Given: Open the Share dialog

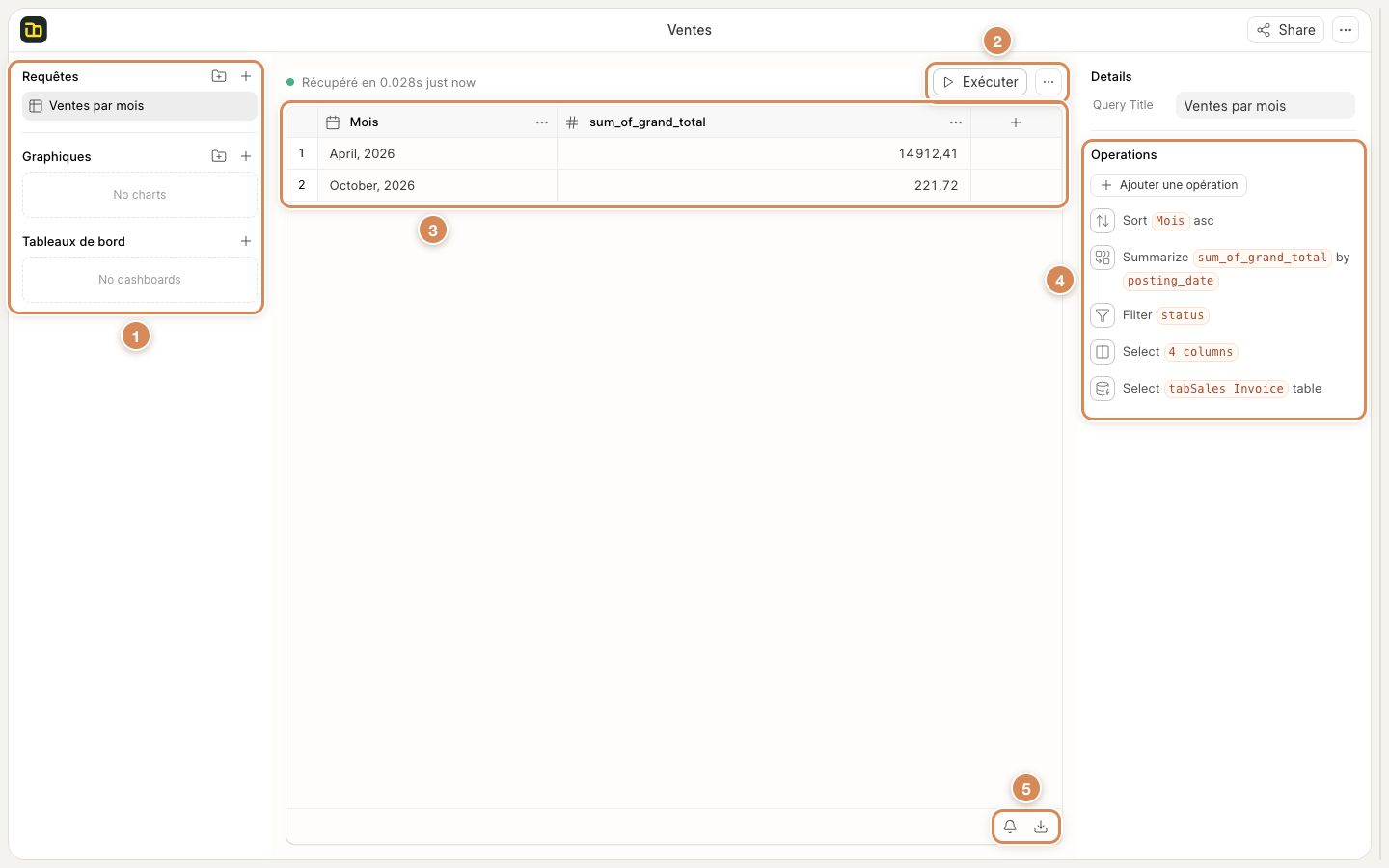Looking at the screenshot, I should [x=1286, y=30].
